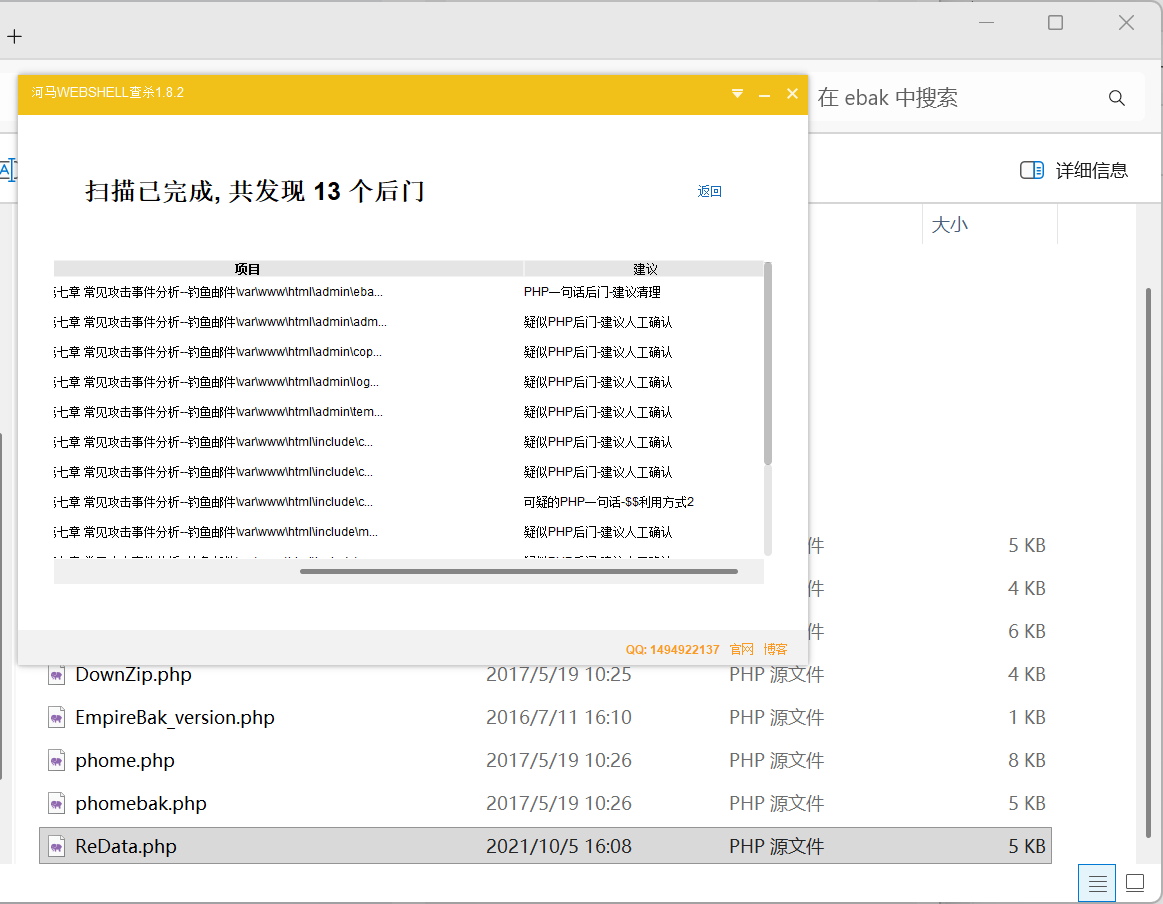Sort files by the 大小 column header
The width and height of the screenshot is (1163, 904).
(x=950, y=225)
